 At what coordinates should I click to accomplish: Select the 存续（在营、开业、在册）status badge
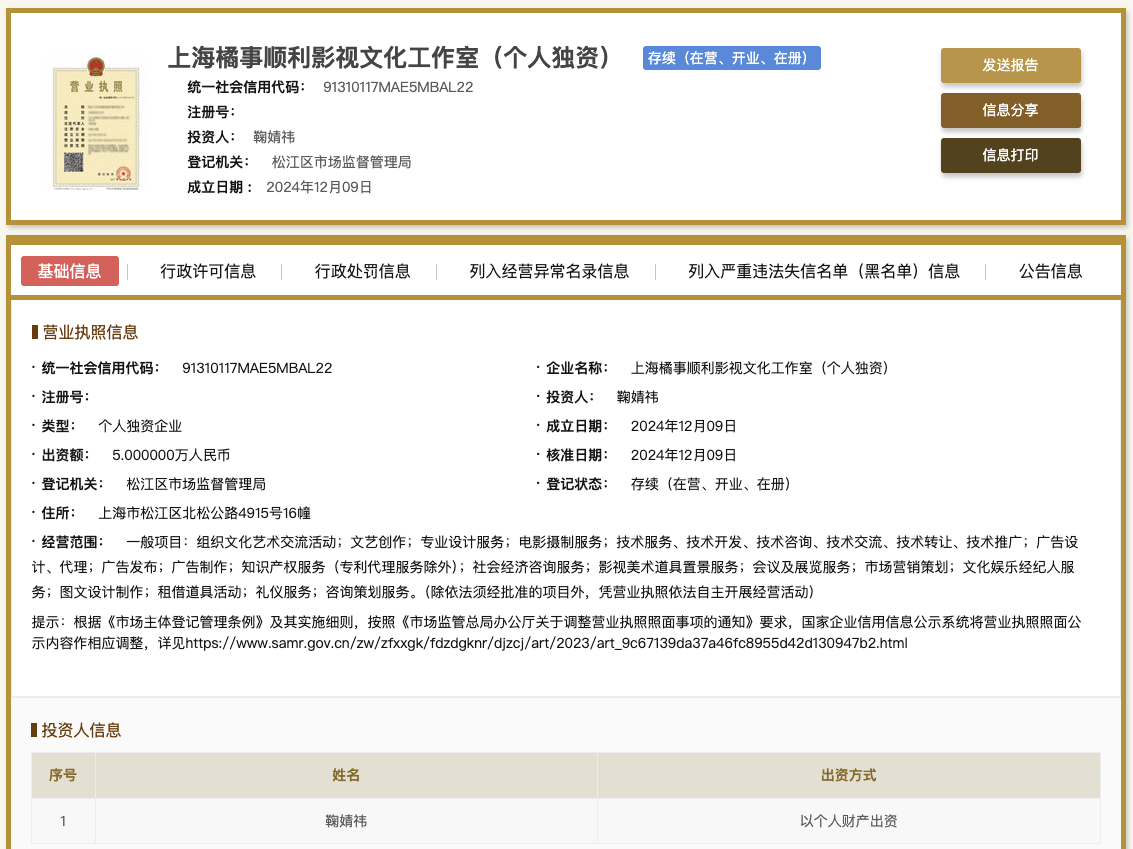(x=731, y=58)
